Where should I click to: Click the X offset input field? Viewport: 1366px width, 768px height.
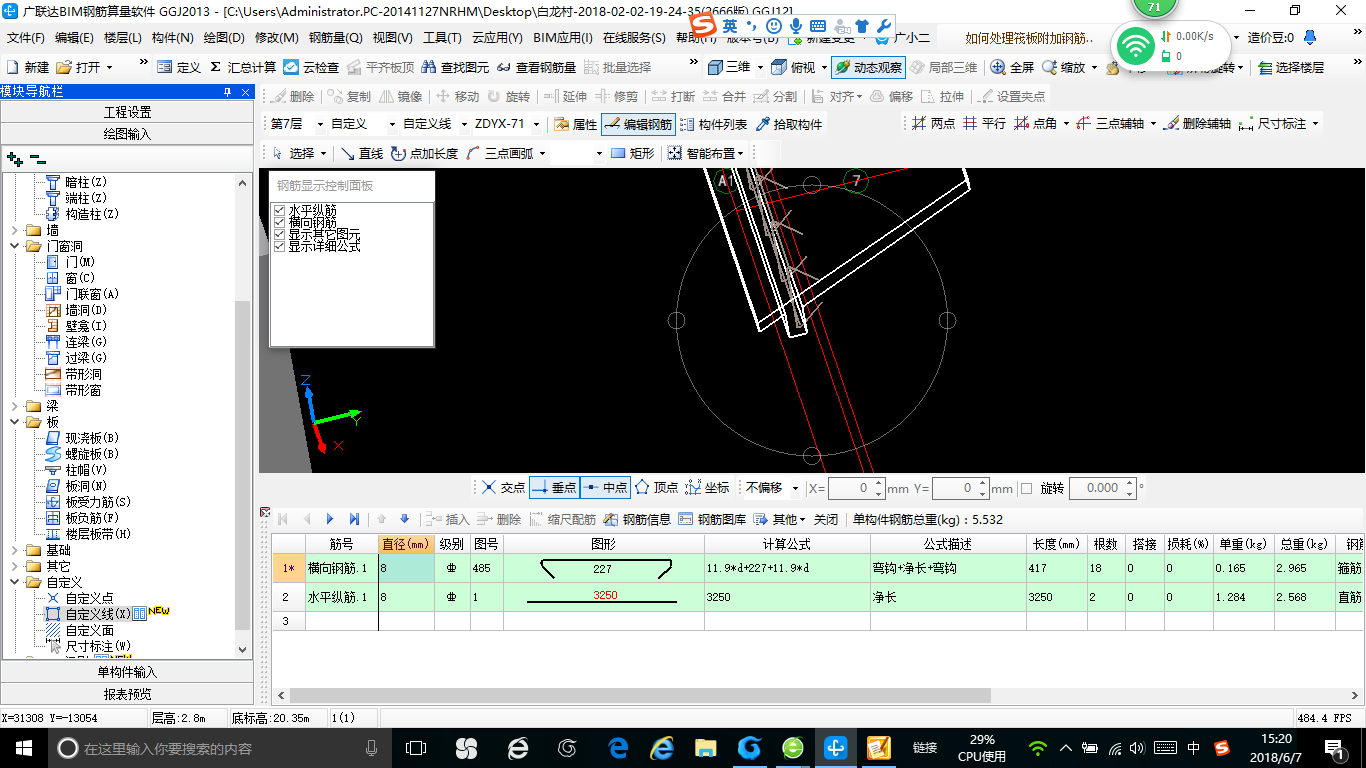(x=857, y=488)
